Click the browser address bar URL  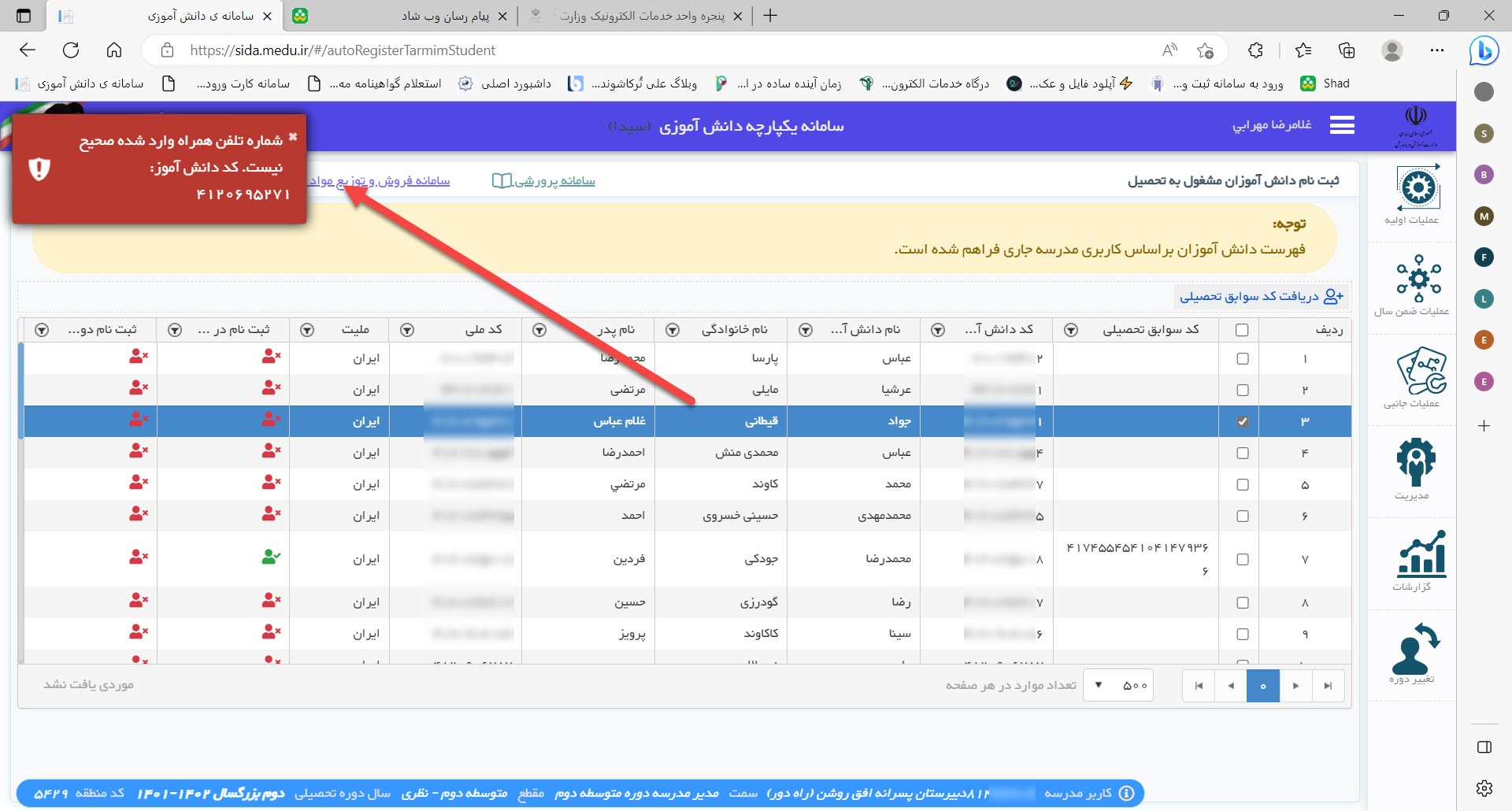click(343, 50)
